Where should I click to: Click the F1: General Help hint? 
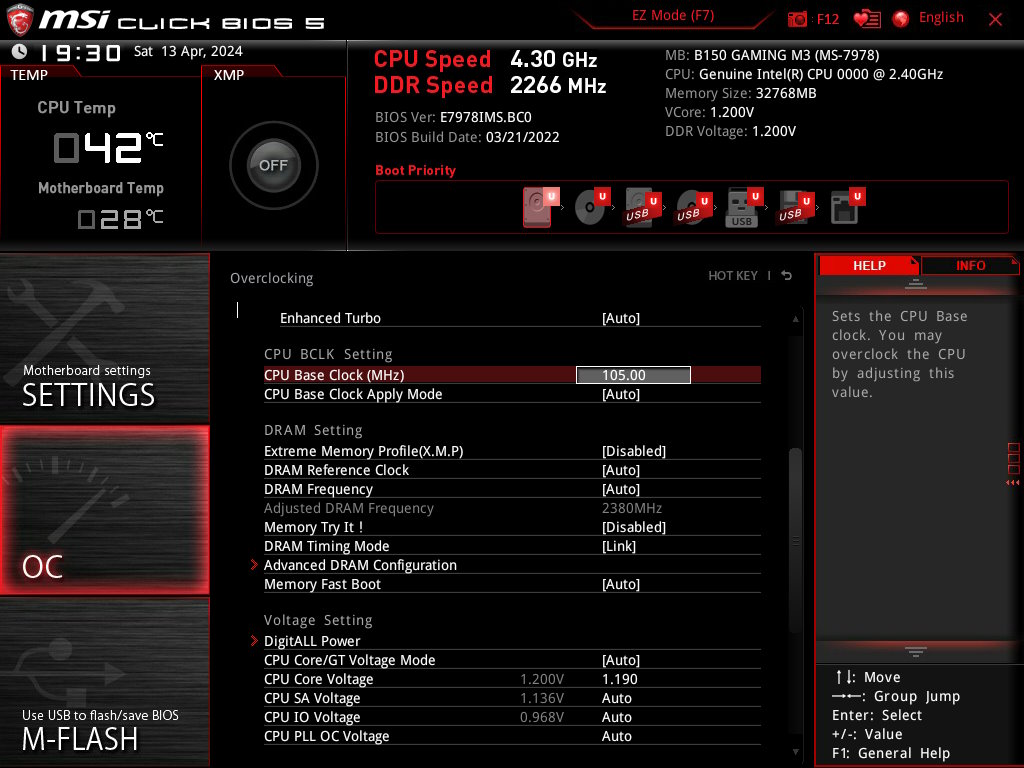[x=891, y=753]
